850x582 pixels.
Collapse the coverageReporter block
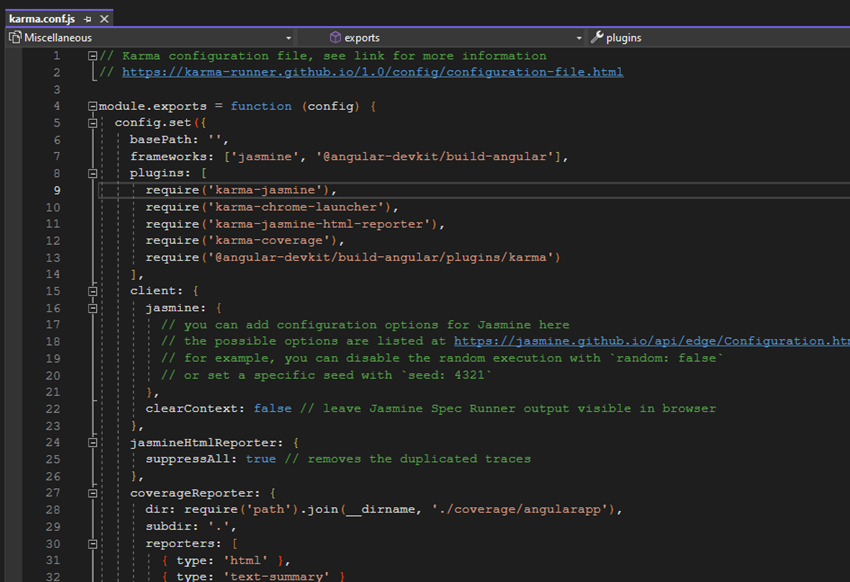tap(91, 492)
